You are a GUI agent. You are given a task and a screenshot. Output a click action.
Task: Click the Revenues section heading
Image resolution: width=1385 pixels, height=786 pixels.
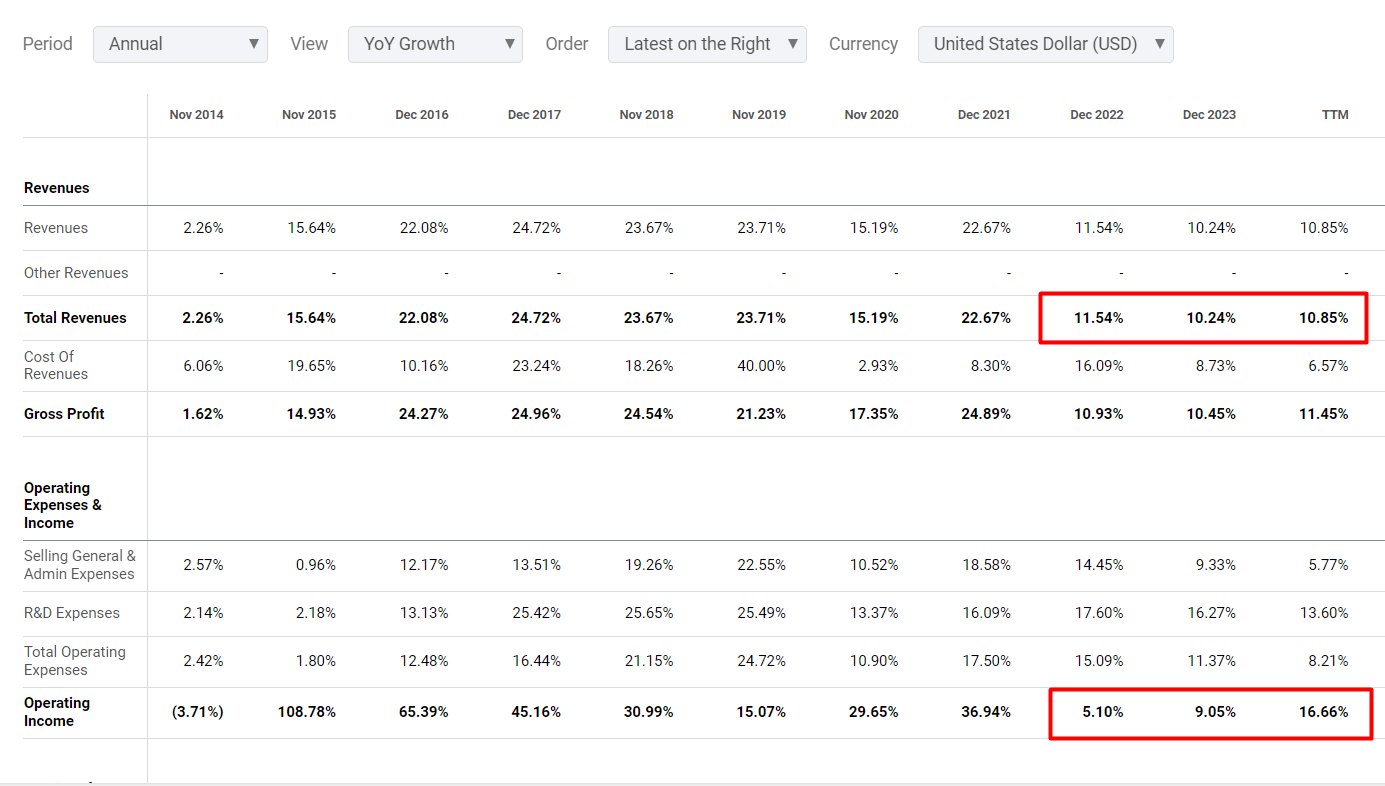(x=57, y=188)
